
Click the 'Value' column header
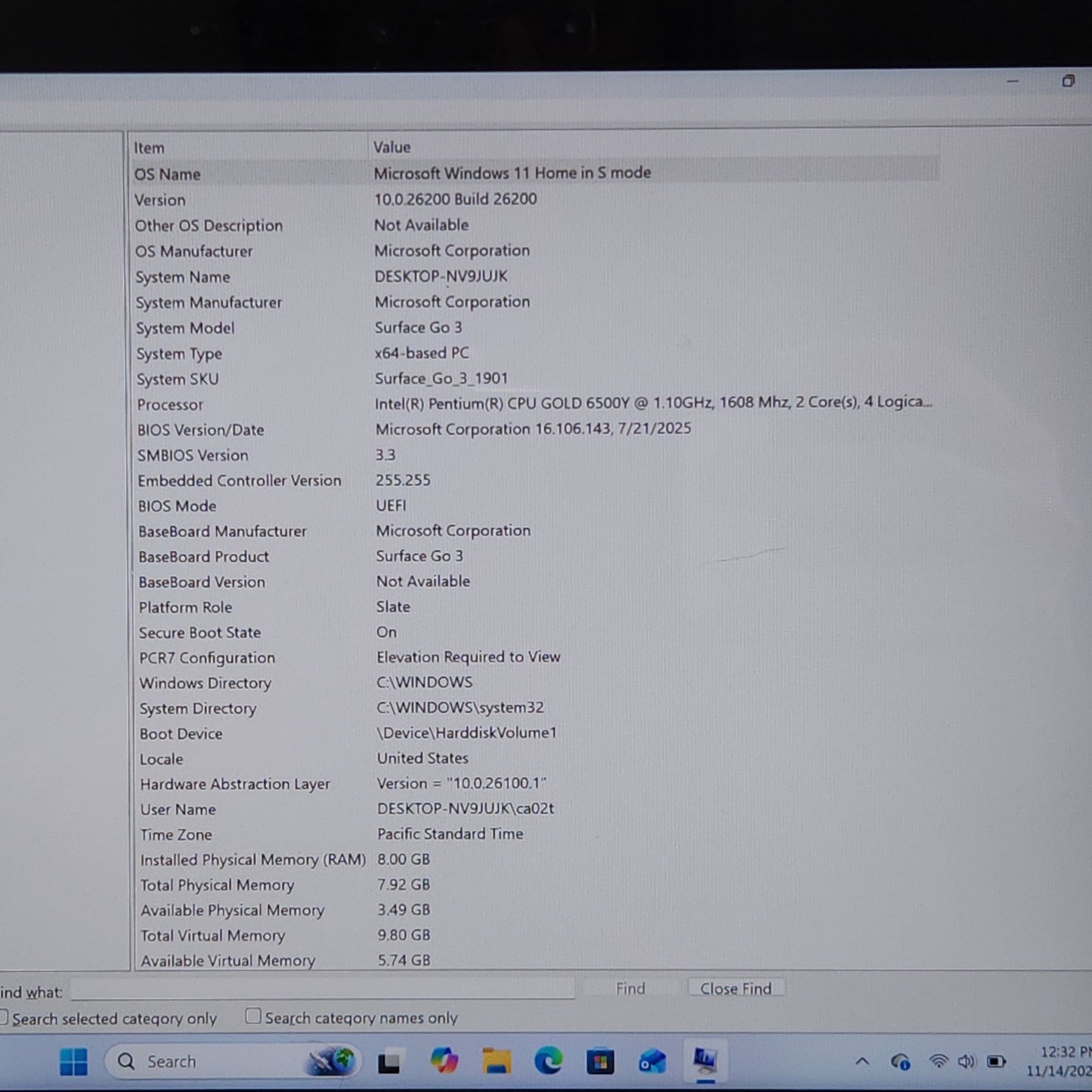point(391,147)
